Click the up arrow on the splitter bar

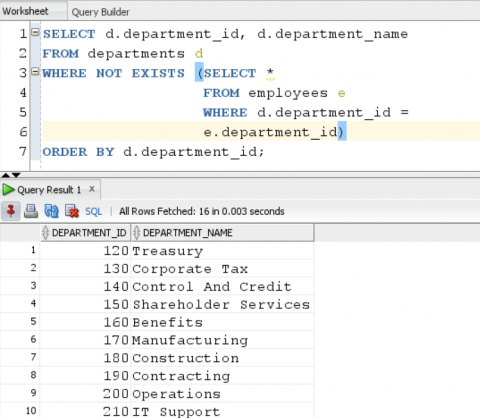pos(6,175)
